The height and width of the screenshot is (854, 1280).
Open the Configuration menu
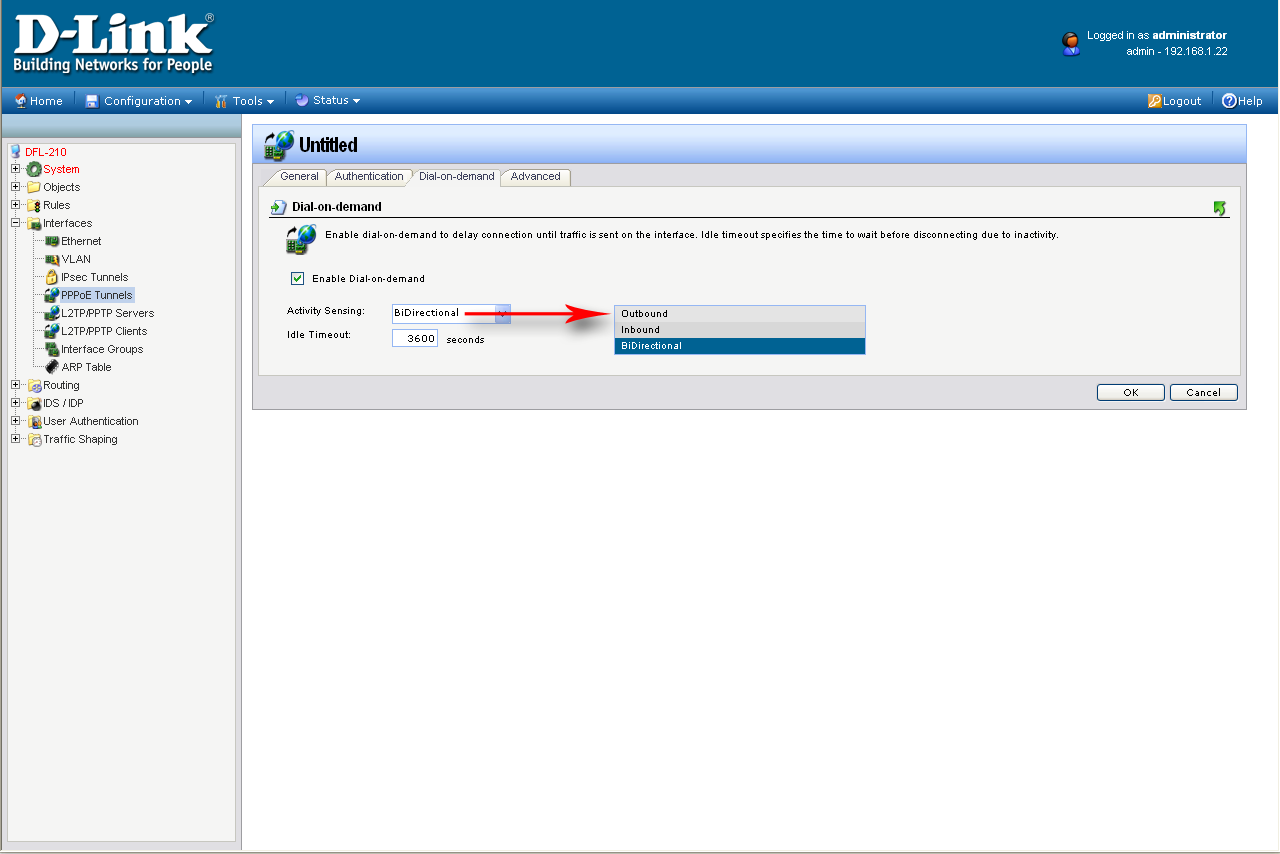(139, 100)
